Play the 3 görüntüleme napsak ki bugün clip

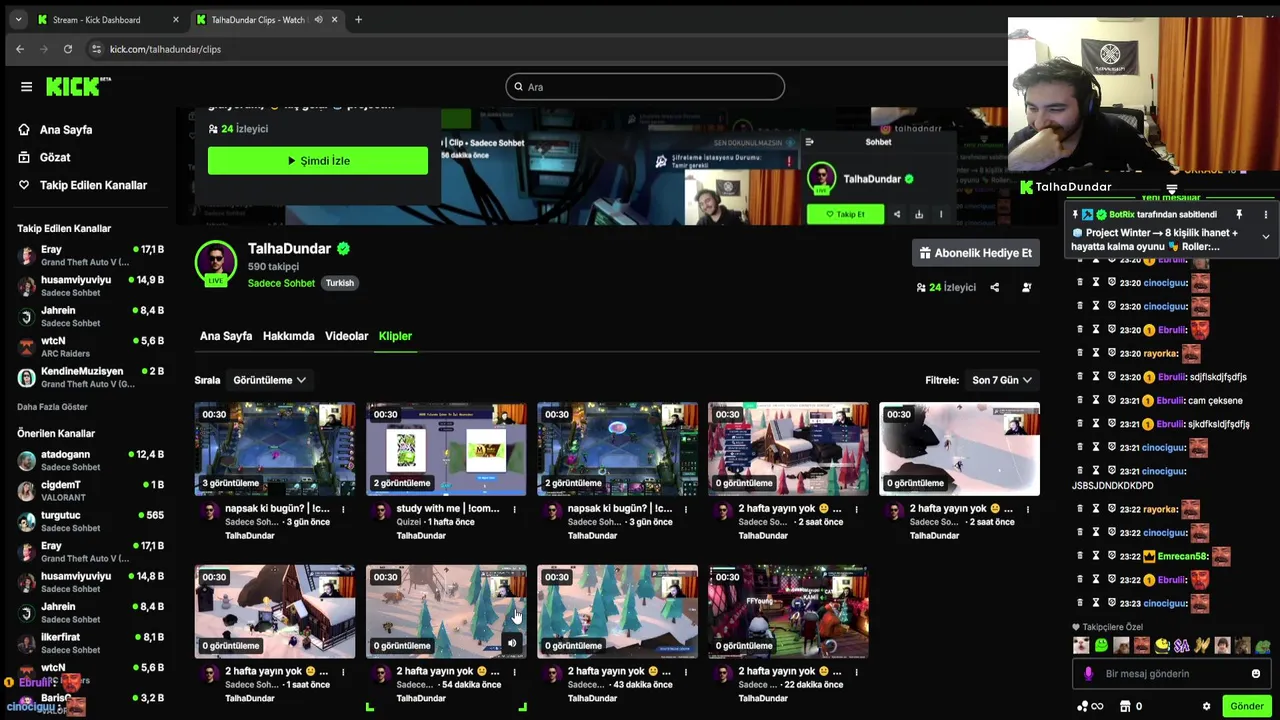click(x=275, y=449)
